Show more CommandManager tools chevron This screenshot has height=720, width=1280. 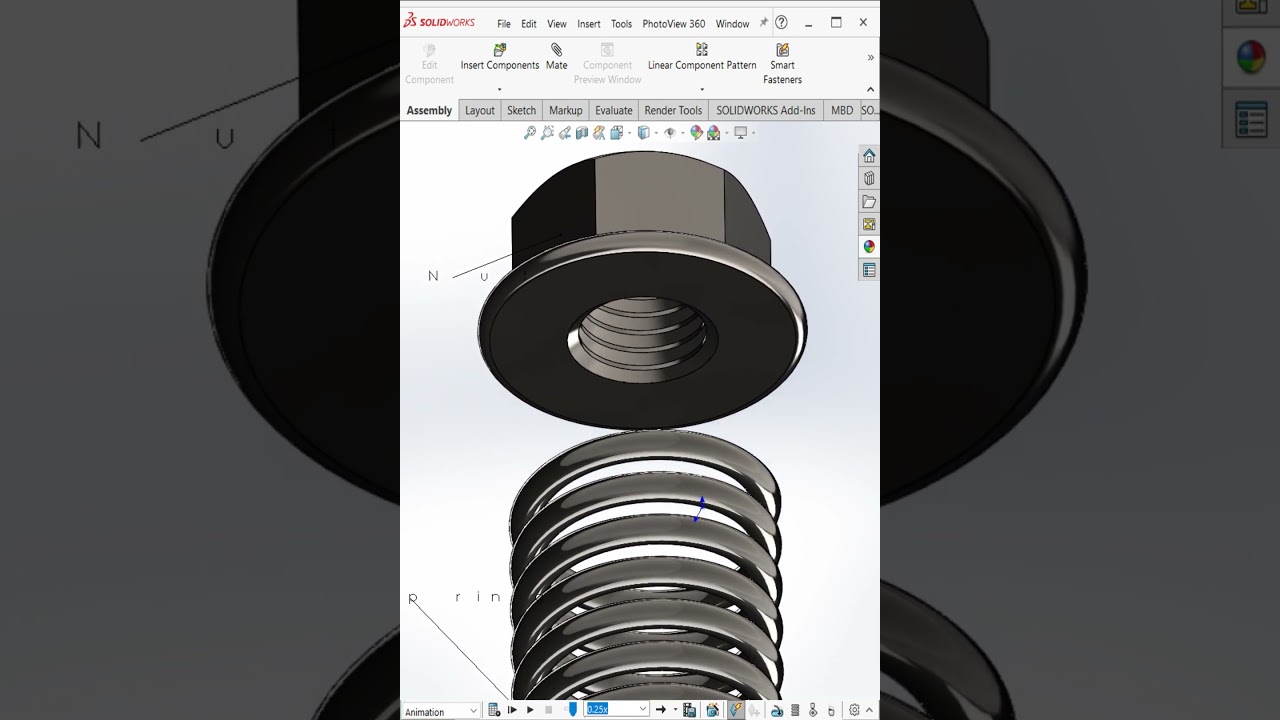[x=870, y=58]
